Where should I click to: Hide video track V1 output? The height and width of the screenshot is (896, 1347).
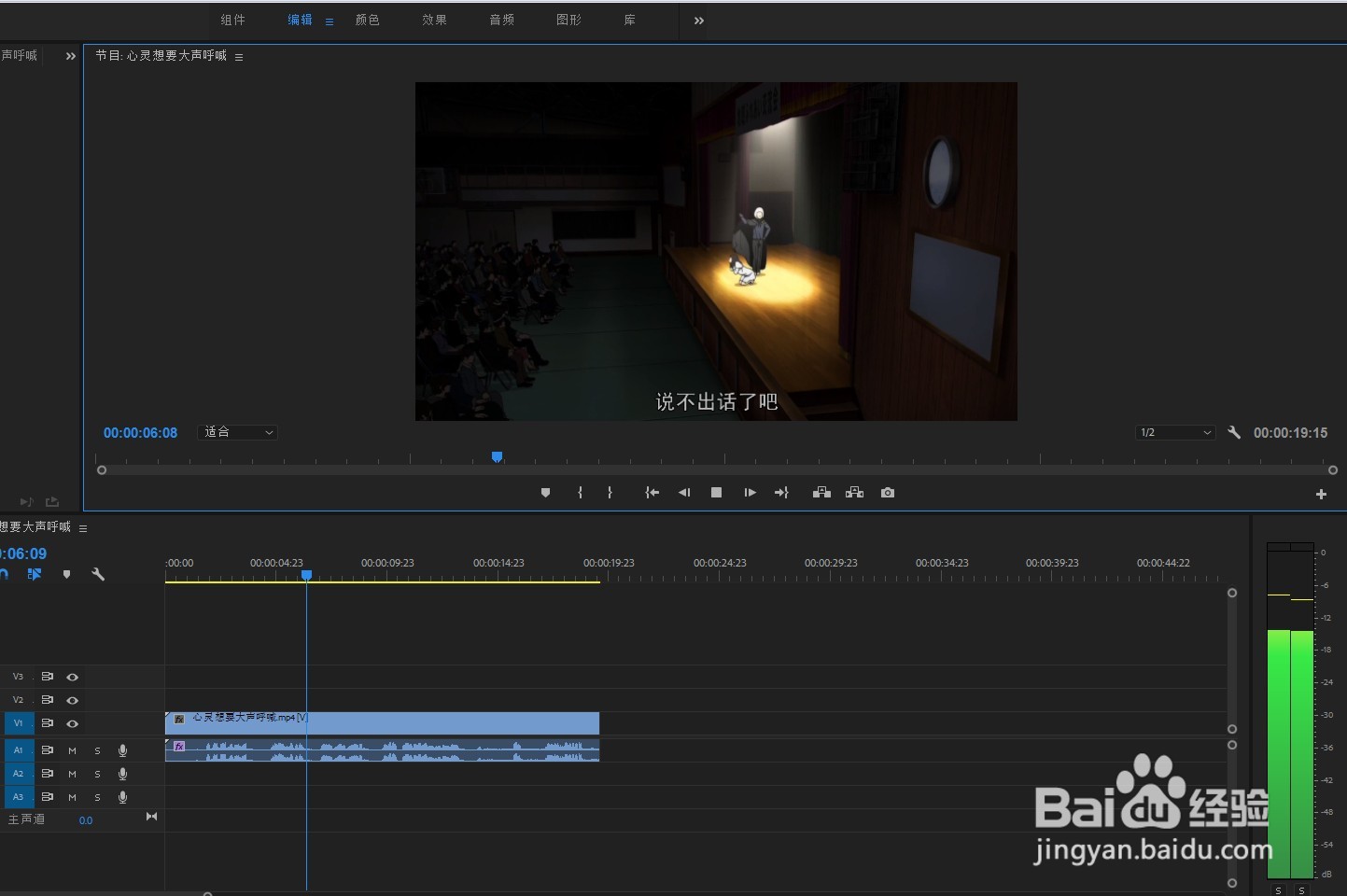tap(72, 723)
